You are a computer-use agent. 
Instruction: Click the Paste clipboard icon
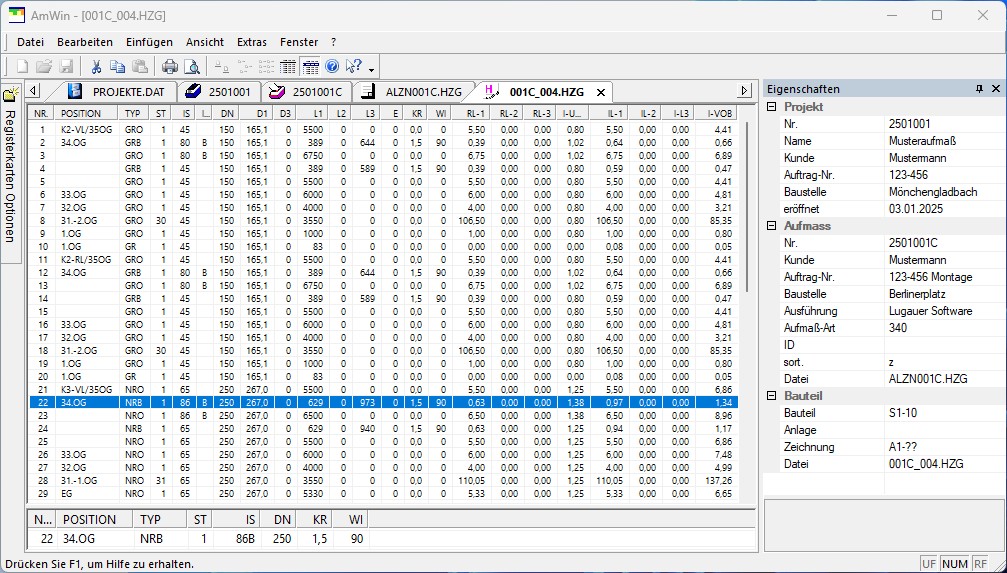tap(139, 66)
